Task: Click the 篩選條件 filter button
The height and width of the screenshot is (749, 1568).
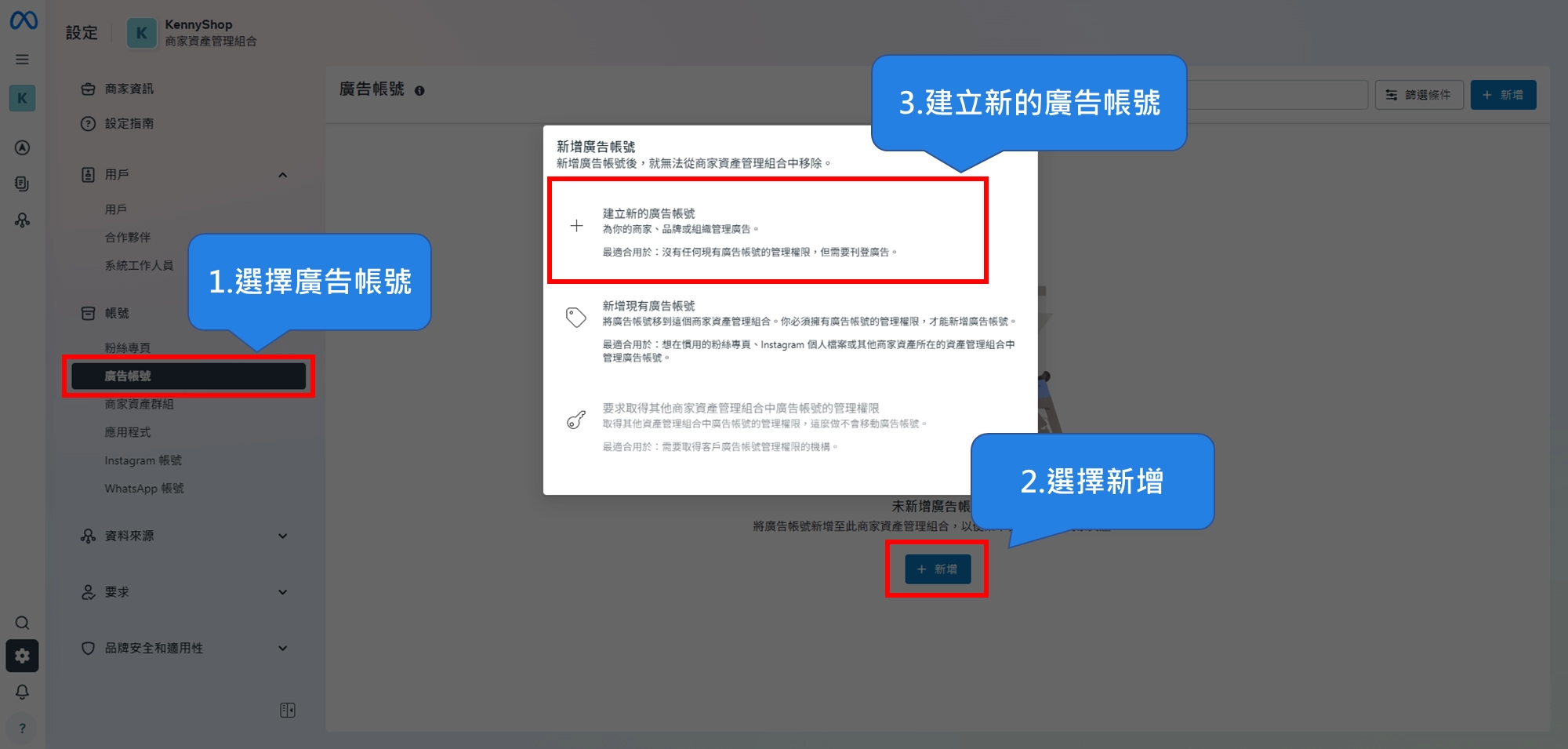Action: point(1419,95)
